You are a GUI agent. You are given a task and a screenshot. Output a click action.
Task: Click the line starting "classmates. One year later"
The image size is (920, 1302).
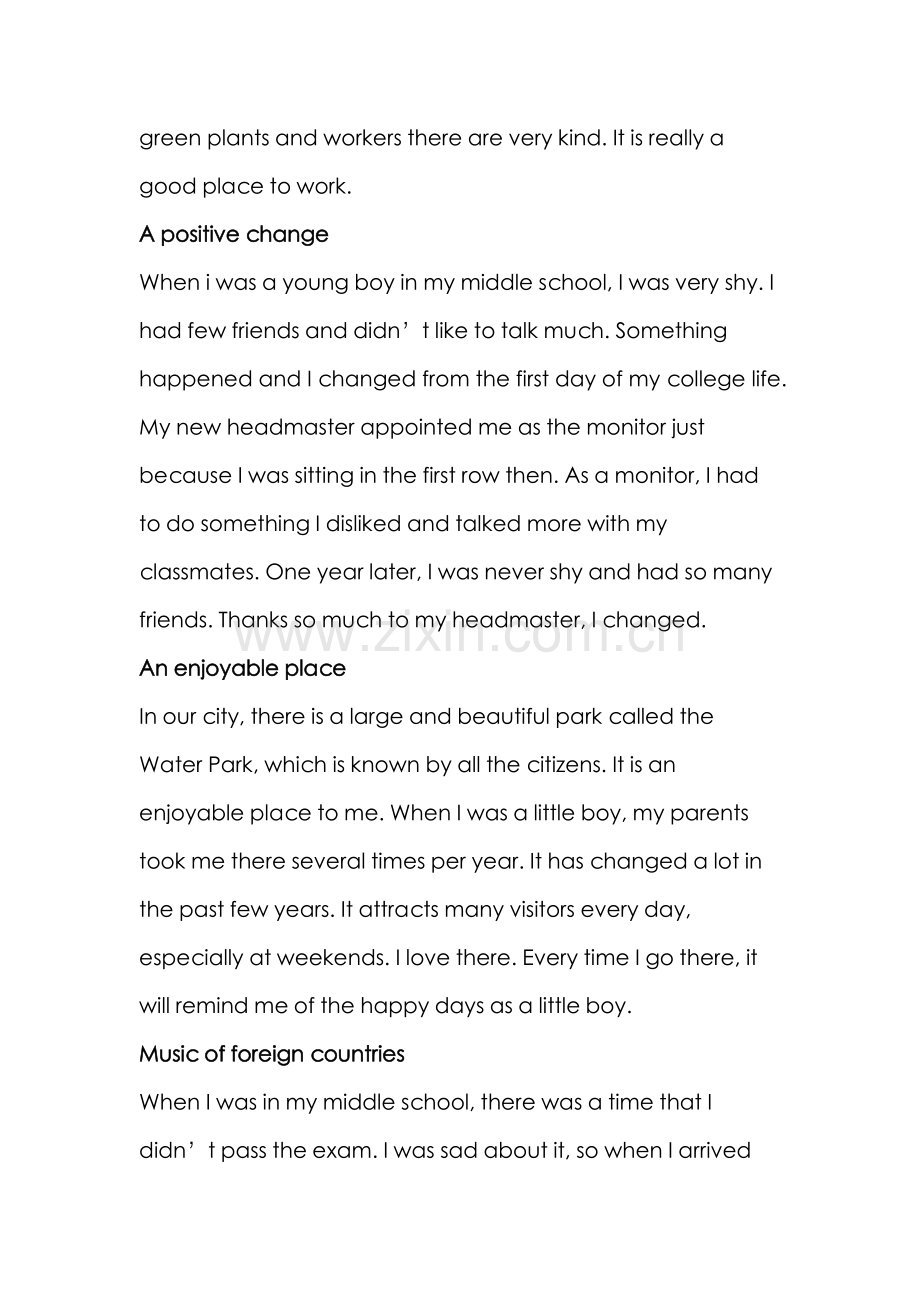click(455, 572)
